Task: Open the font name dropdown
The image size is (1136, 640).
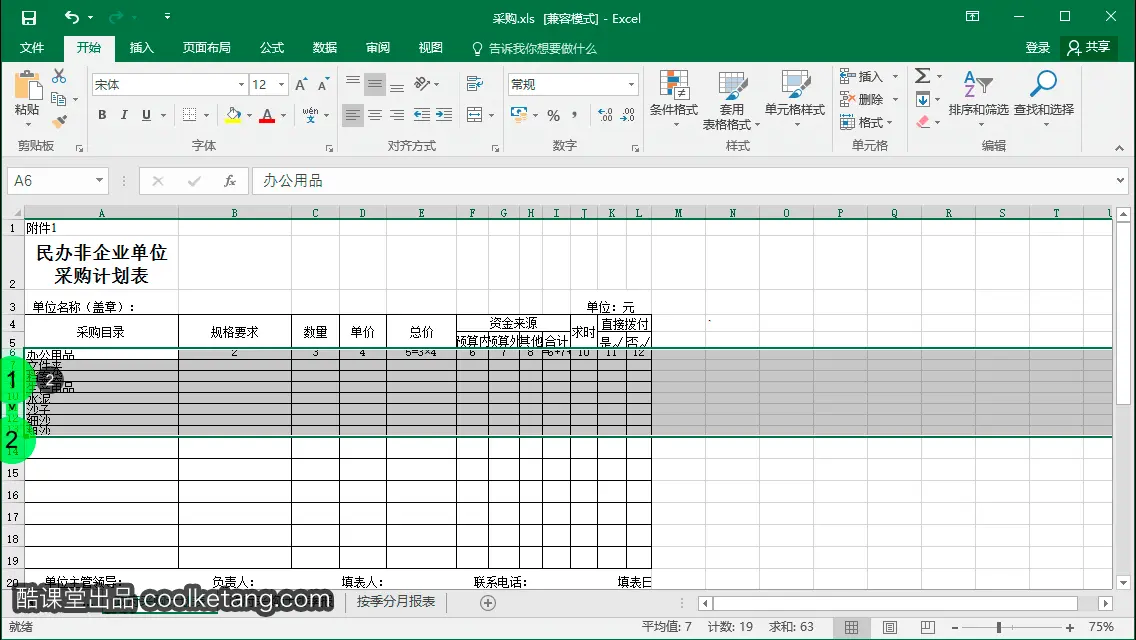Action: [x=241, y=84]
